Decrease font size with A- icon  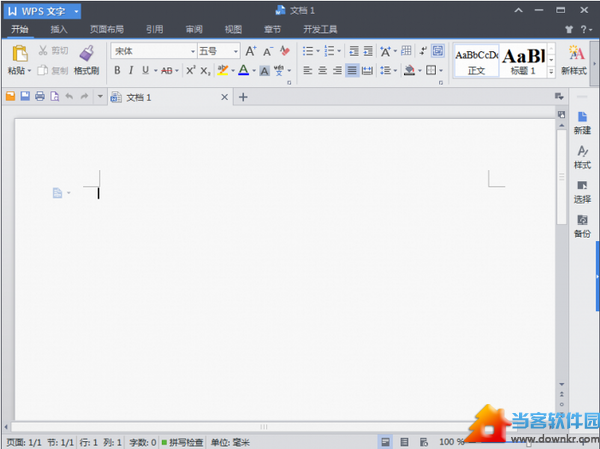pos(267,51)
